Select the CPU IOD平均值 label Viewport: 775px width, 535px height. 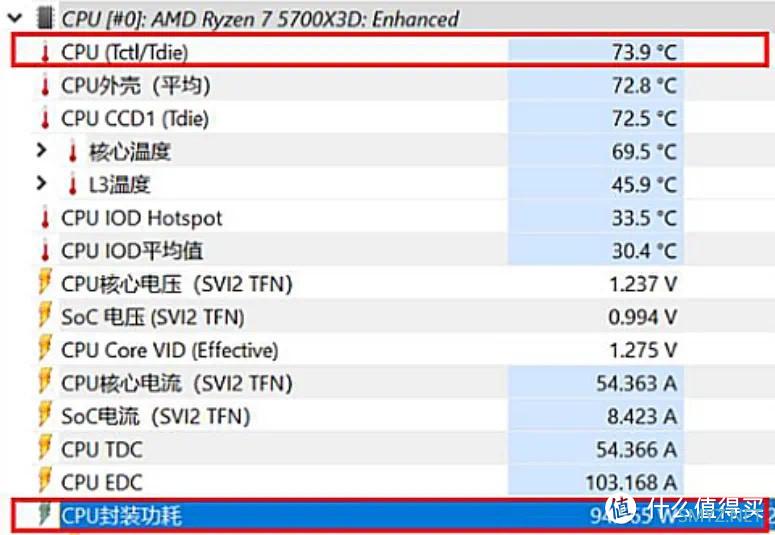pos(132,251)
